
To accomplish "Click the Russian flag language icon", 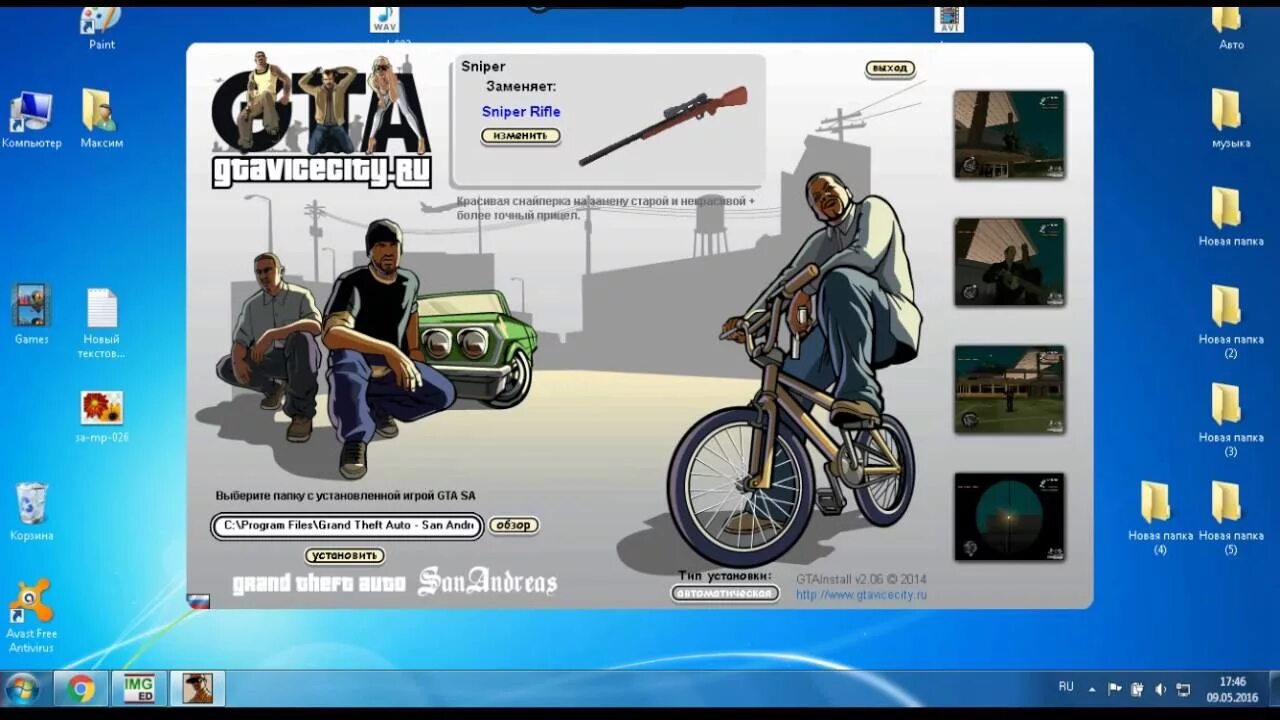I will pos(198,602).
